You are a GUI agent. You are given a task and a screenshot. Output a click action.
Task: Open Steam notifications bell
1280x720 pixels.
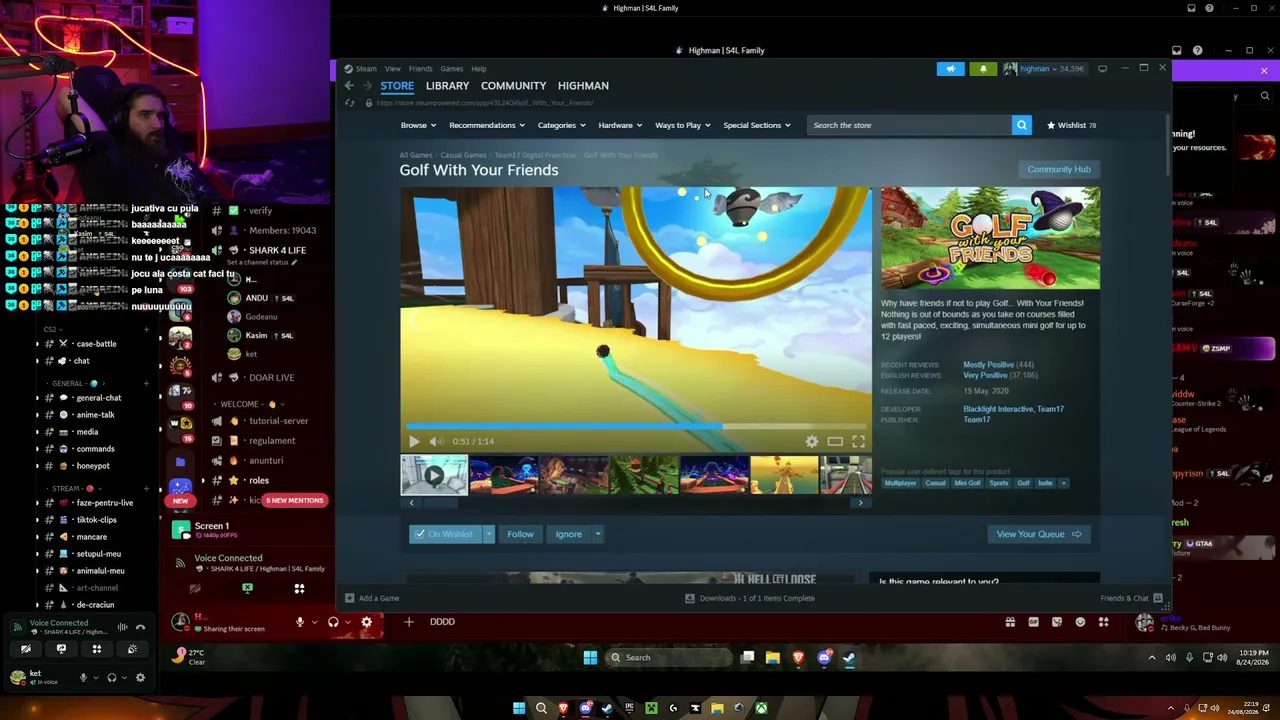coord(983,69)
